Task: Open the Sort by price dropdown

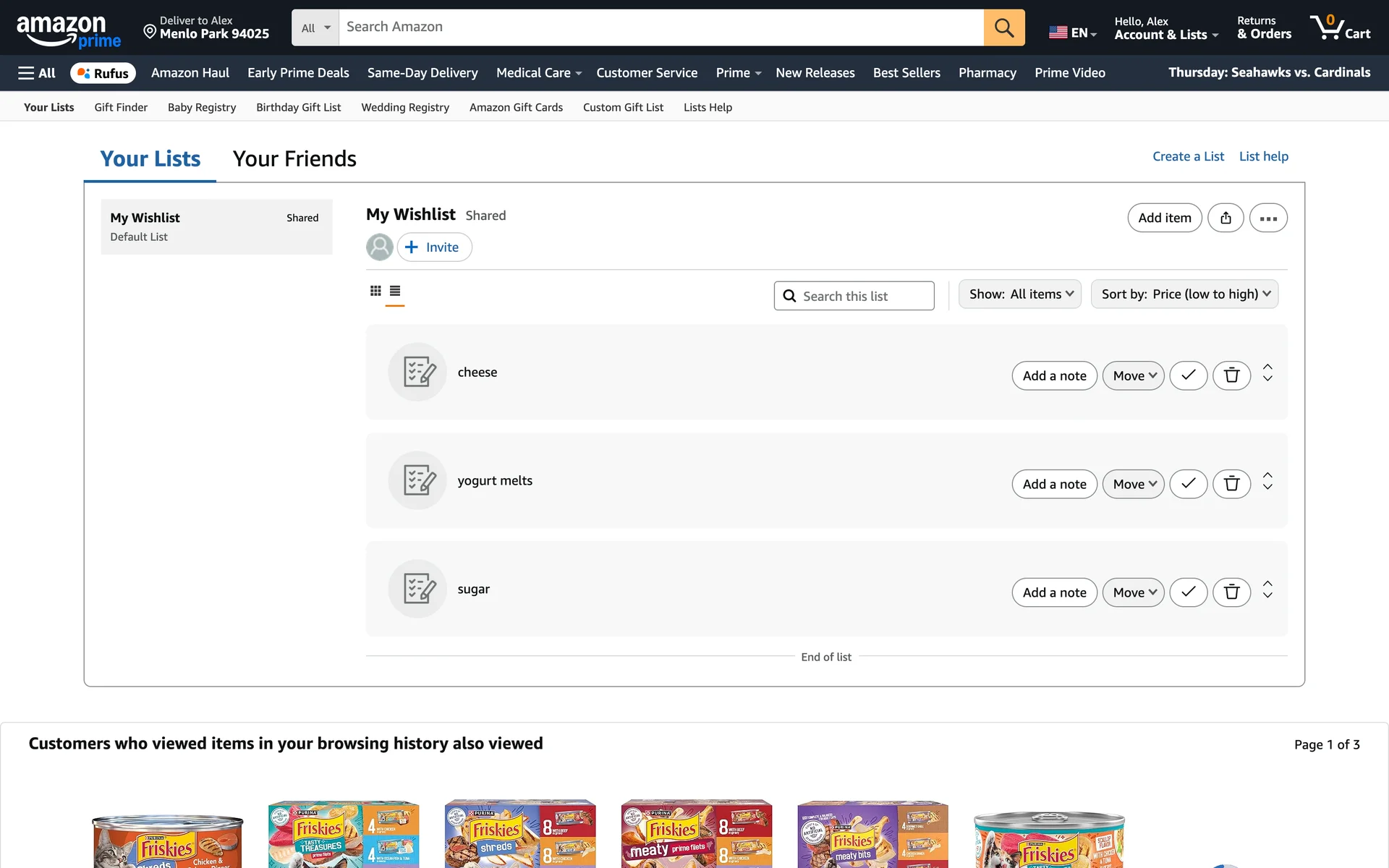Action: coord(1184,294)
